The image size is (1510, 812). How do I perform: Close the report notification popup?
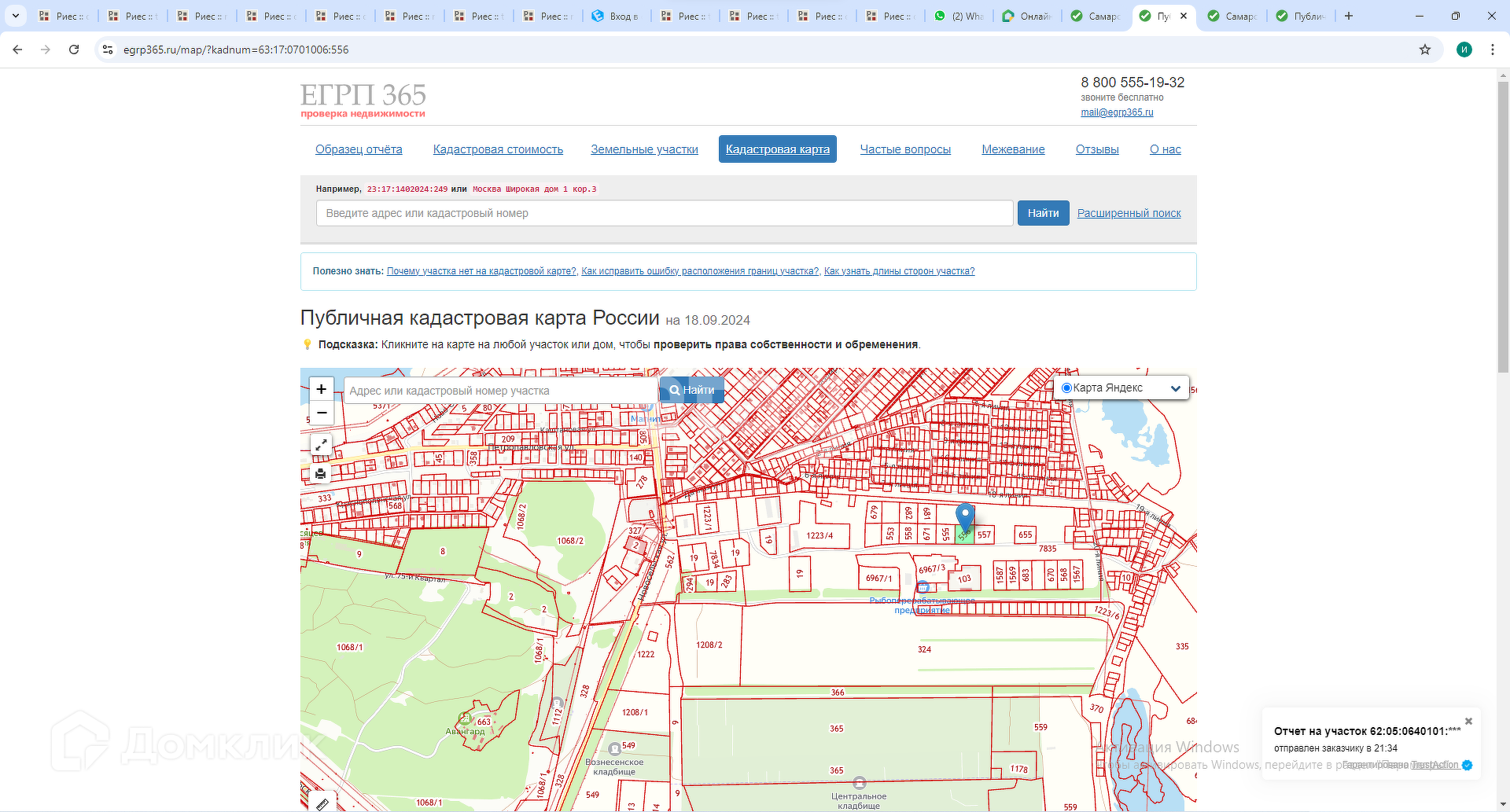(x=1468, y=721)
